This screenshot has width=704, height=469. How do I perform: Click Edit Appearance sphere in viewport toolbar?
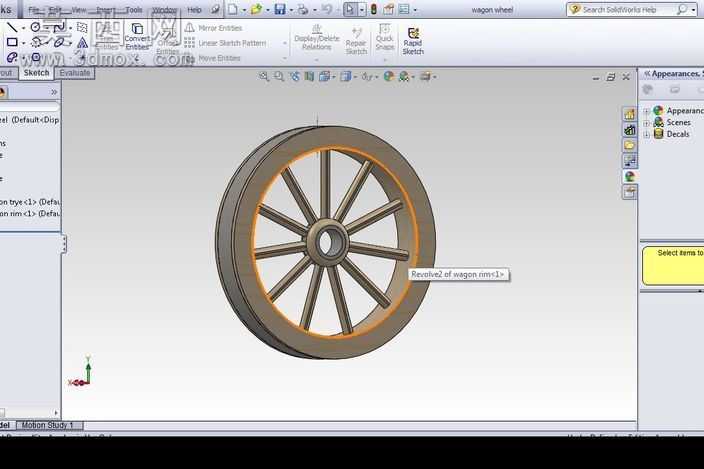click(389, 77)
